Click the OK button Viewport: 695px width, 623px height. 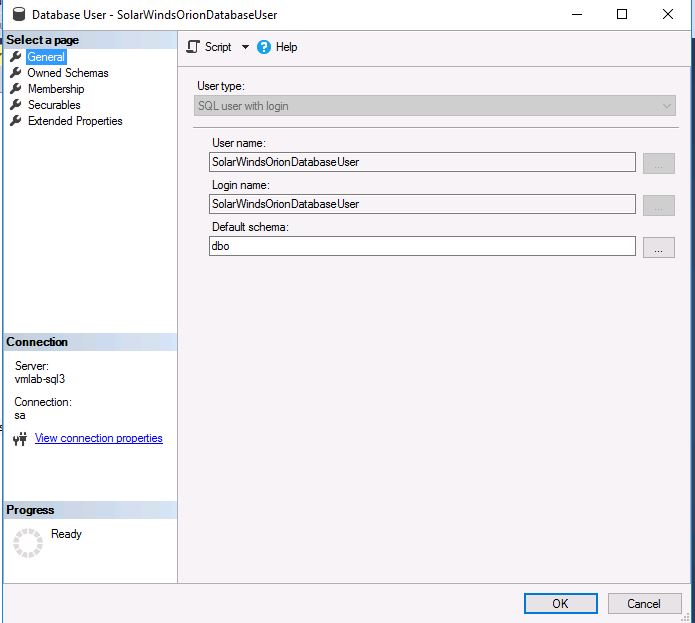point(561,604)
